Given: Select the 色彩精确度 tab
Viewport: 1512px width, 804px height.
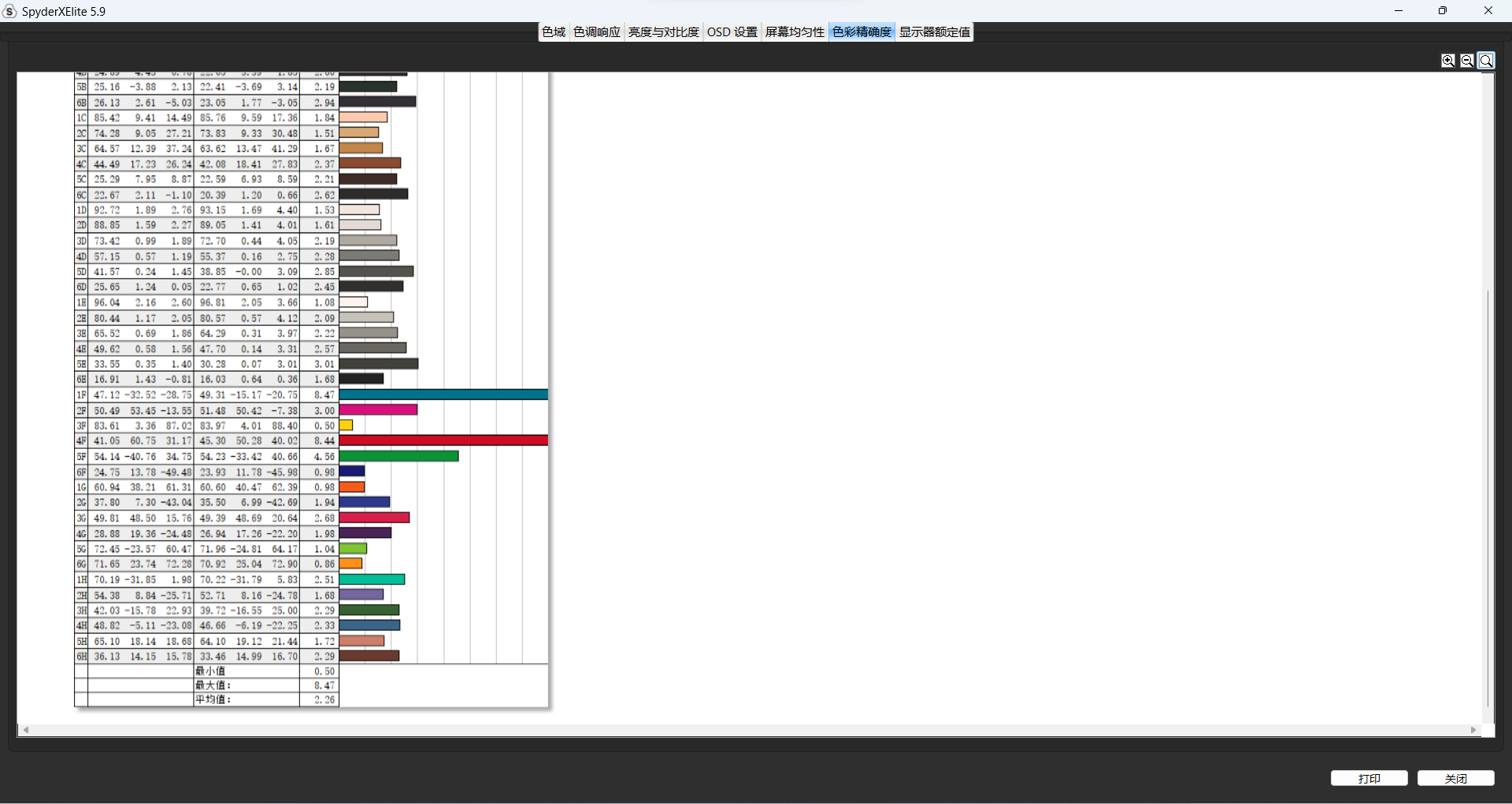Looking at the screenshot, I should click(862, 32).
